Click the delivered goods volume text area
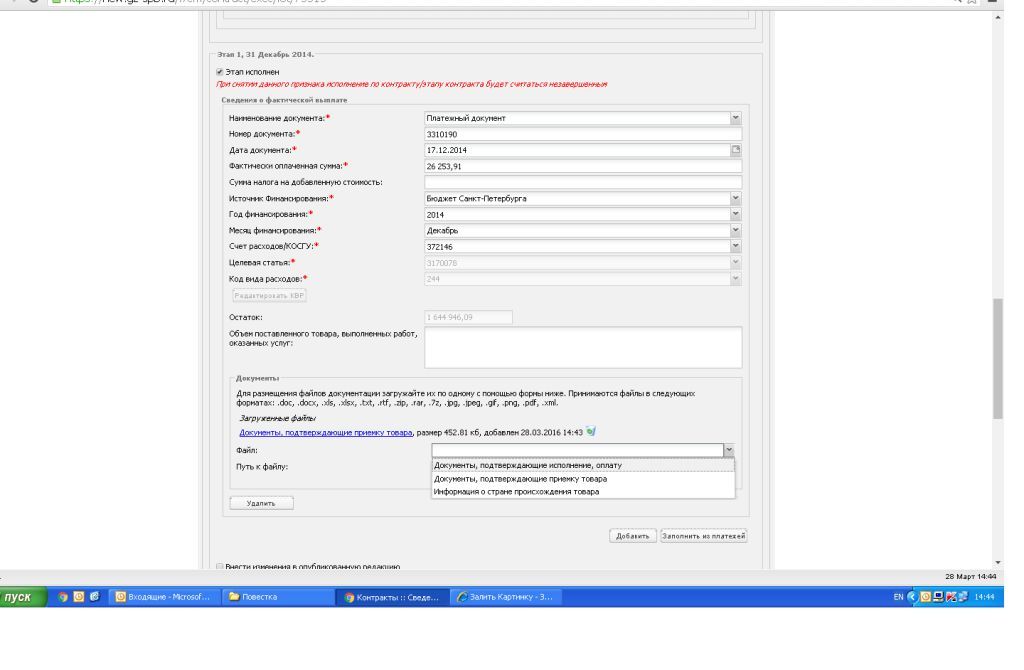This screenshot has width=1024, height=670. click(583, 347)
